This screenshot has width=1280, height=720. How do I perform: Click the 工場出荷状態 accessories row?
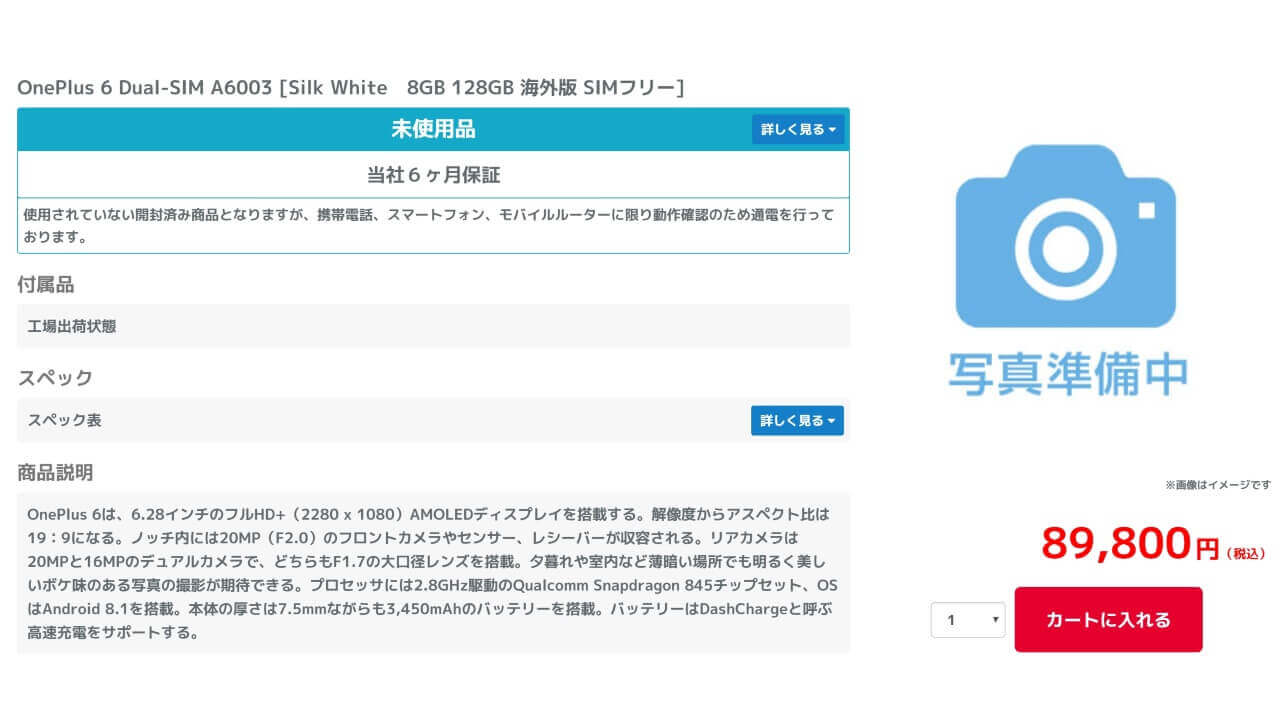click(x=71, y=326)
